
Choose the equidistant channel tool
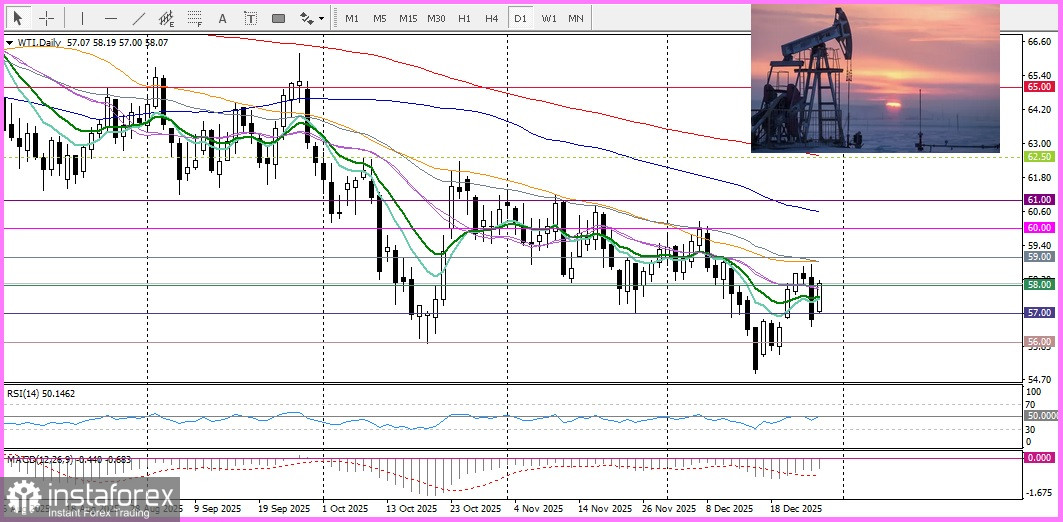click(x=166, y=18)
